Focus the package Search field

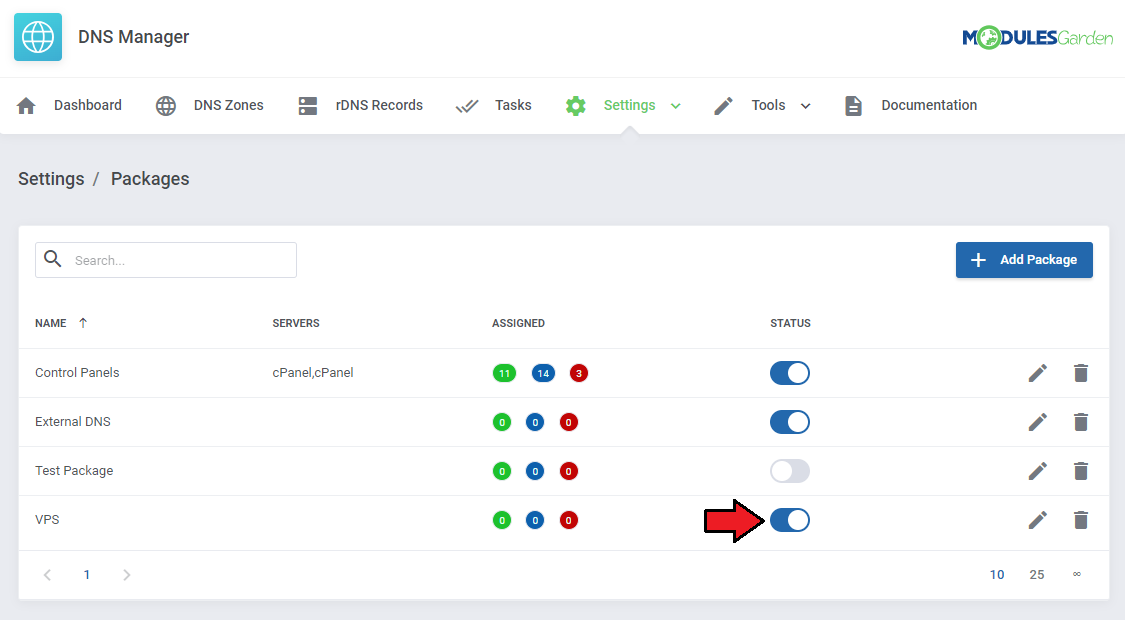(x=166, y=260)
